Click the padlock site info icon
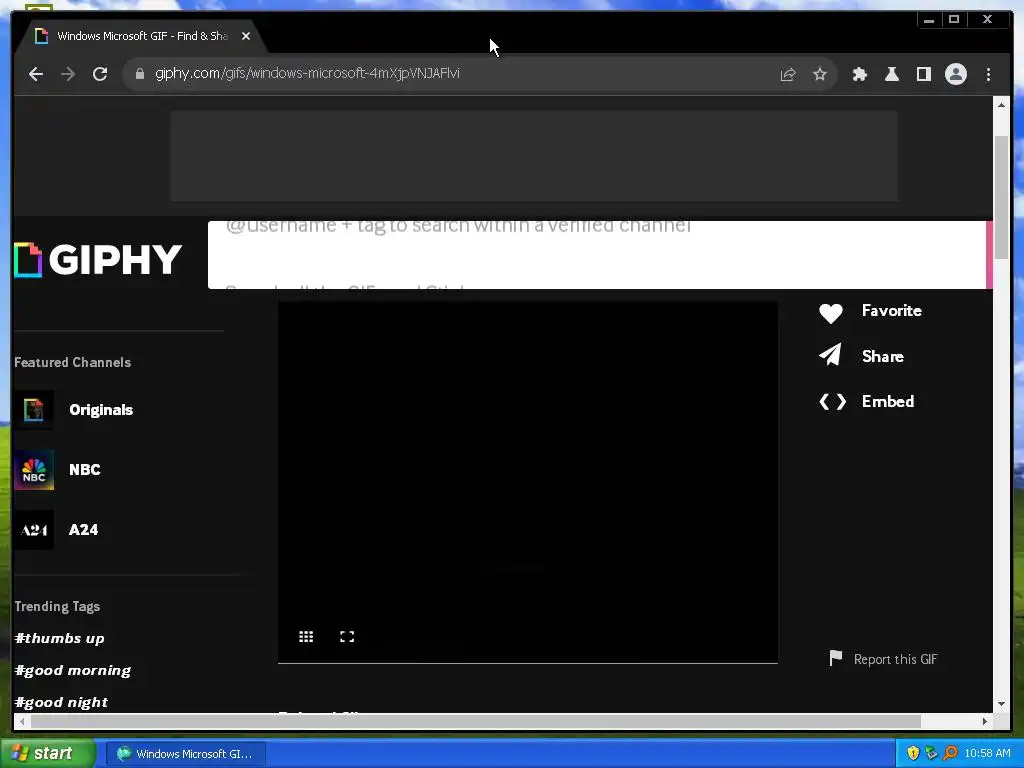This screenshot has width=1024, height=768. pos(139,74)
